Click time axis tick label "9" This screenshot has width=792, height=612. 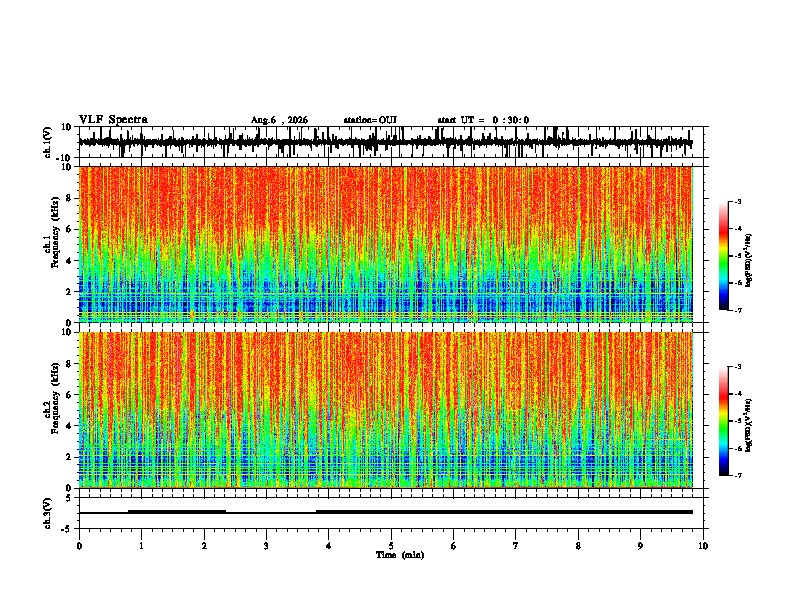click(640, 546)
